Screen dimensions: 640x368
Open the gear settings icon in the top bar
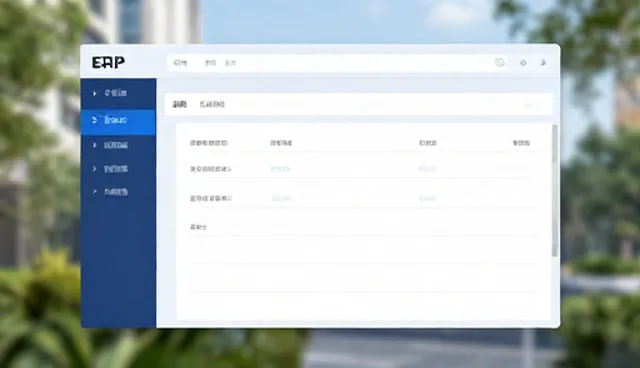point(523,63)
